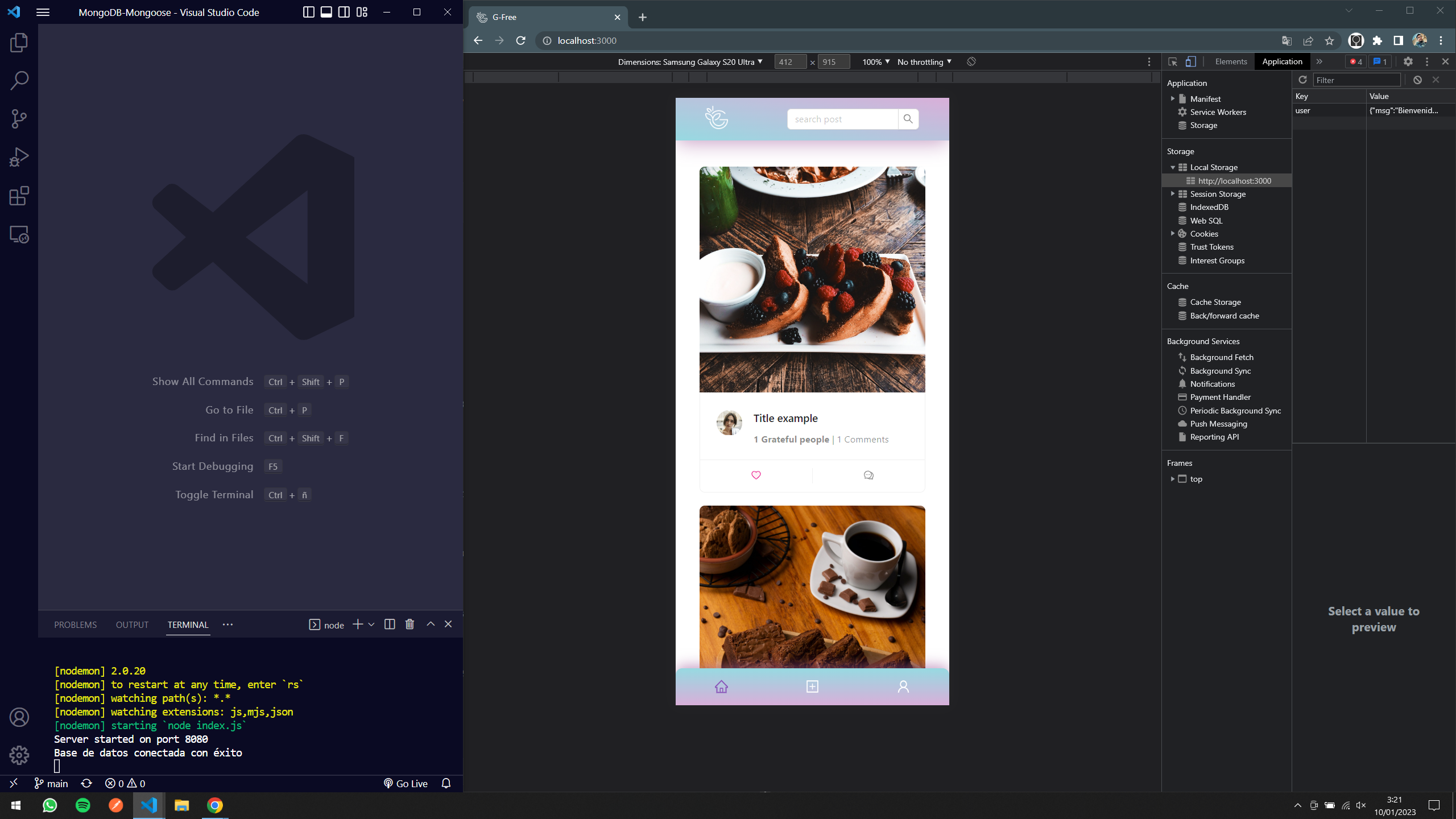The image size is (1456, 819).
Task: Switch to the OUTPUT panel tab
Action: (132, 624)
